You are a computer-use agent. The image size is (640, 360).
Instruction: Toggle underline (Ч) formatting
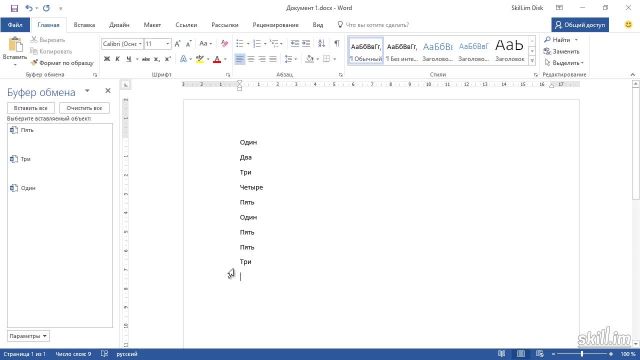tap(129, 59)
